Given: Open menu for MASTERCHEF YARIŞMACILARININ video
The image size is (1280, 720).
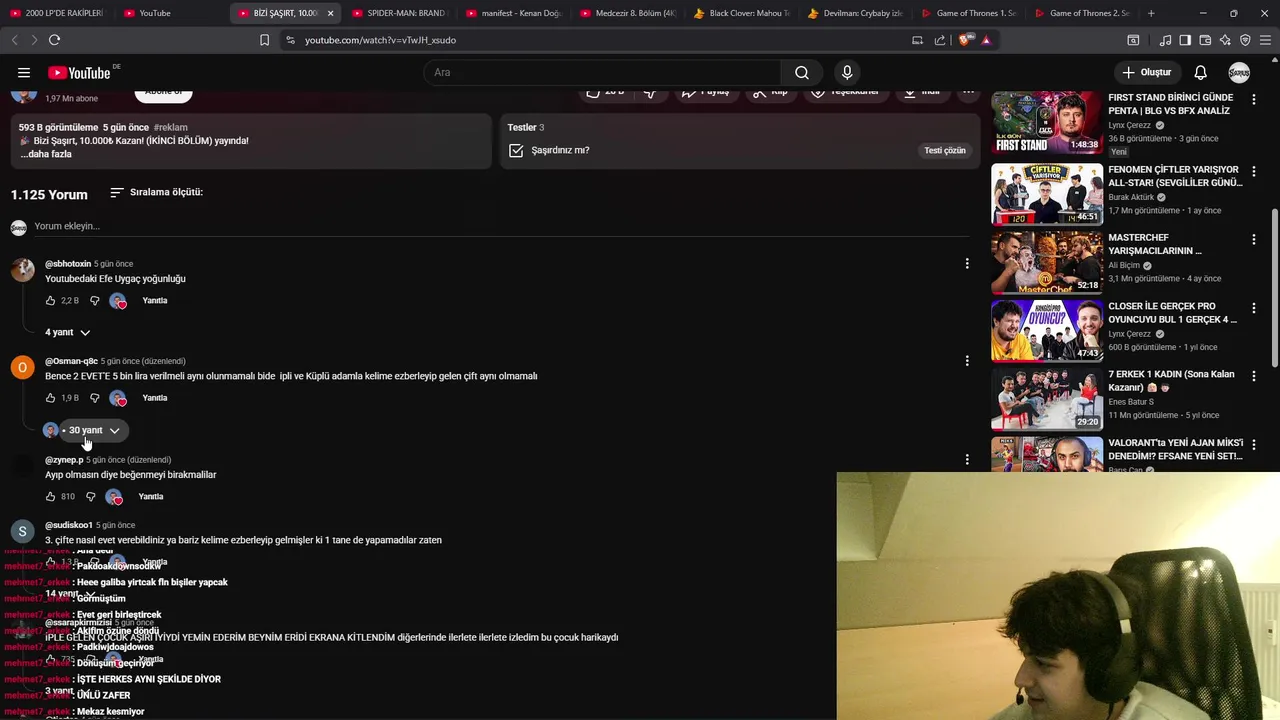Looking at the screenshot, I should tap(1253, 239).
